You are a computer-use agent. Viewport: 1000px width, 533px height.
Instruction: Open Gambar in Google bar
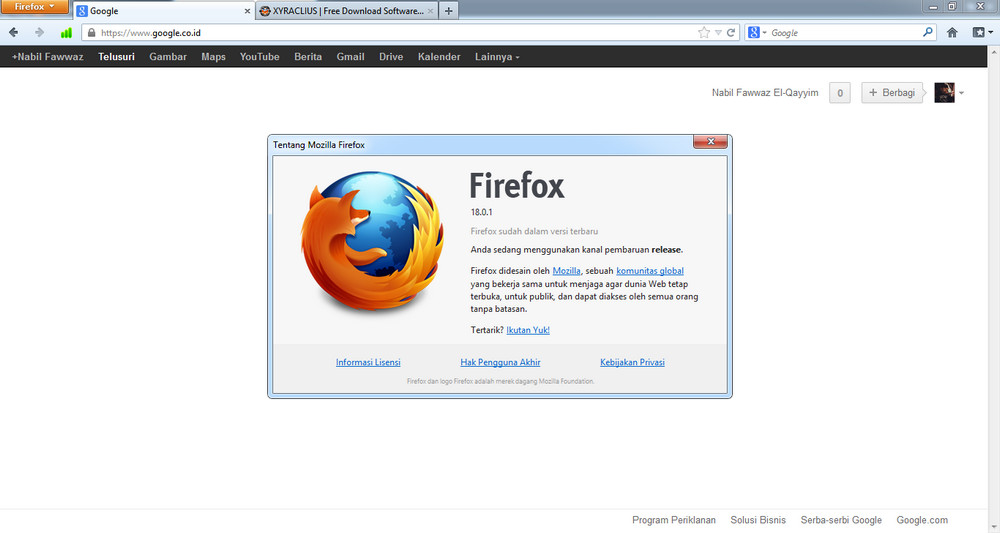pos(168,57)
